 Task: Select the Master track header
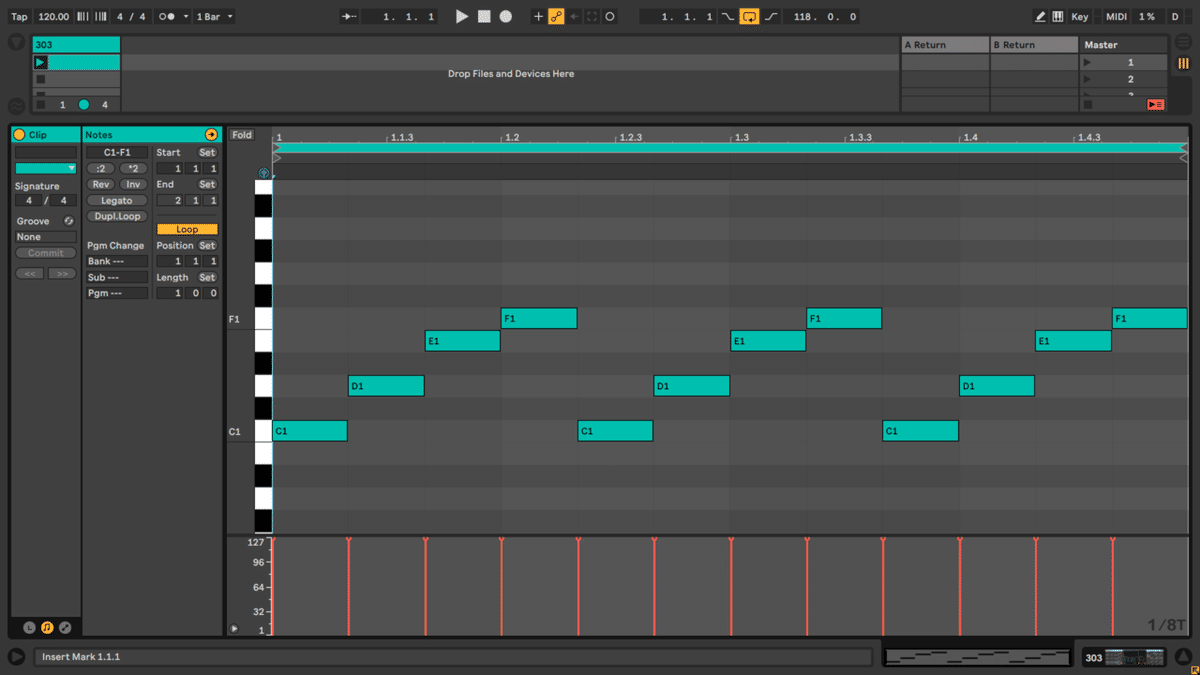tap(1124, 45)
